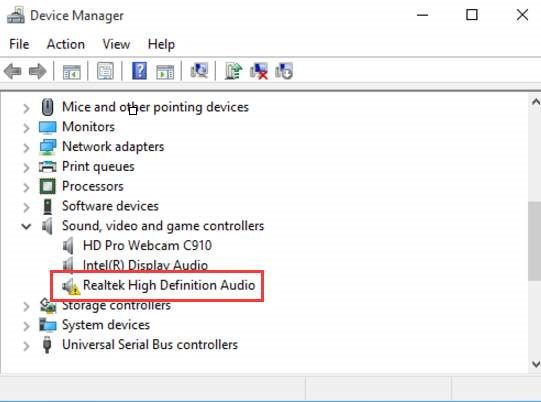Expand the System devices node

(26, 326)
